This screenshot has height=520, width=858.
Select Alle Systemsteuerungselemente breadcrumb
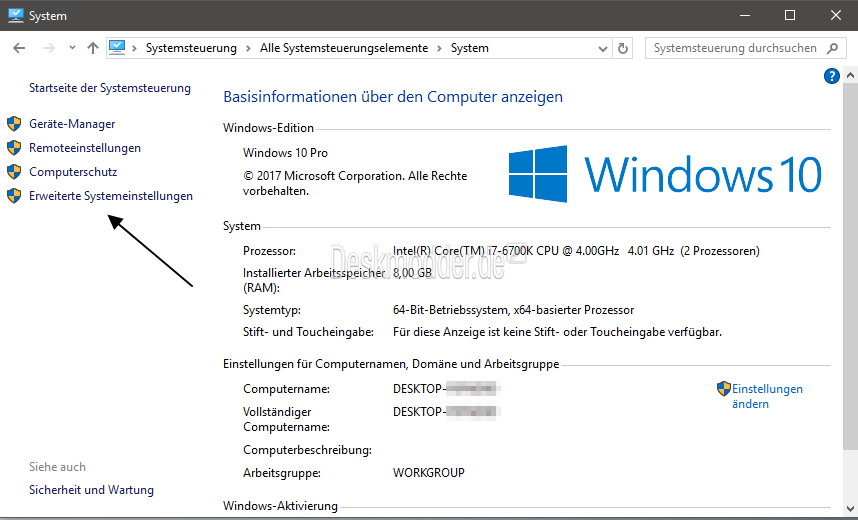click(344, 48)
